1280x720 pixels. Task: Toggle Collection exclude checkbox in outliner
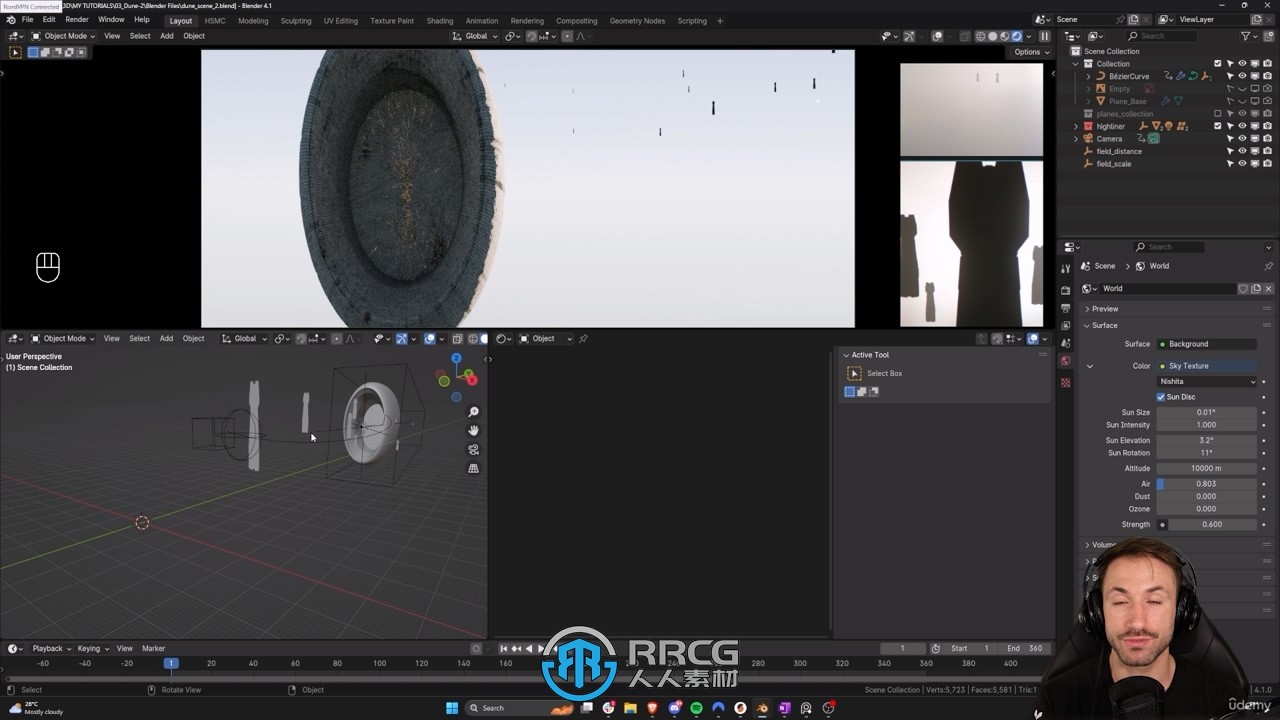pos(1218,64)
